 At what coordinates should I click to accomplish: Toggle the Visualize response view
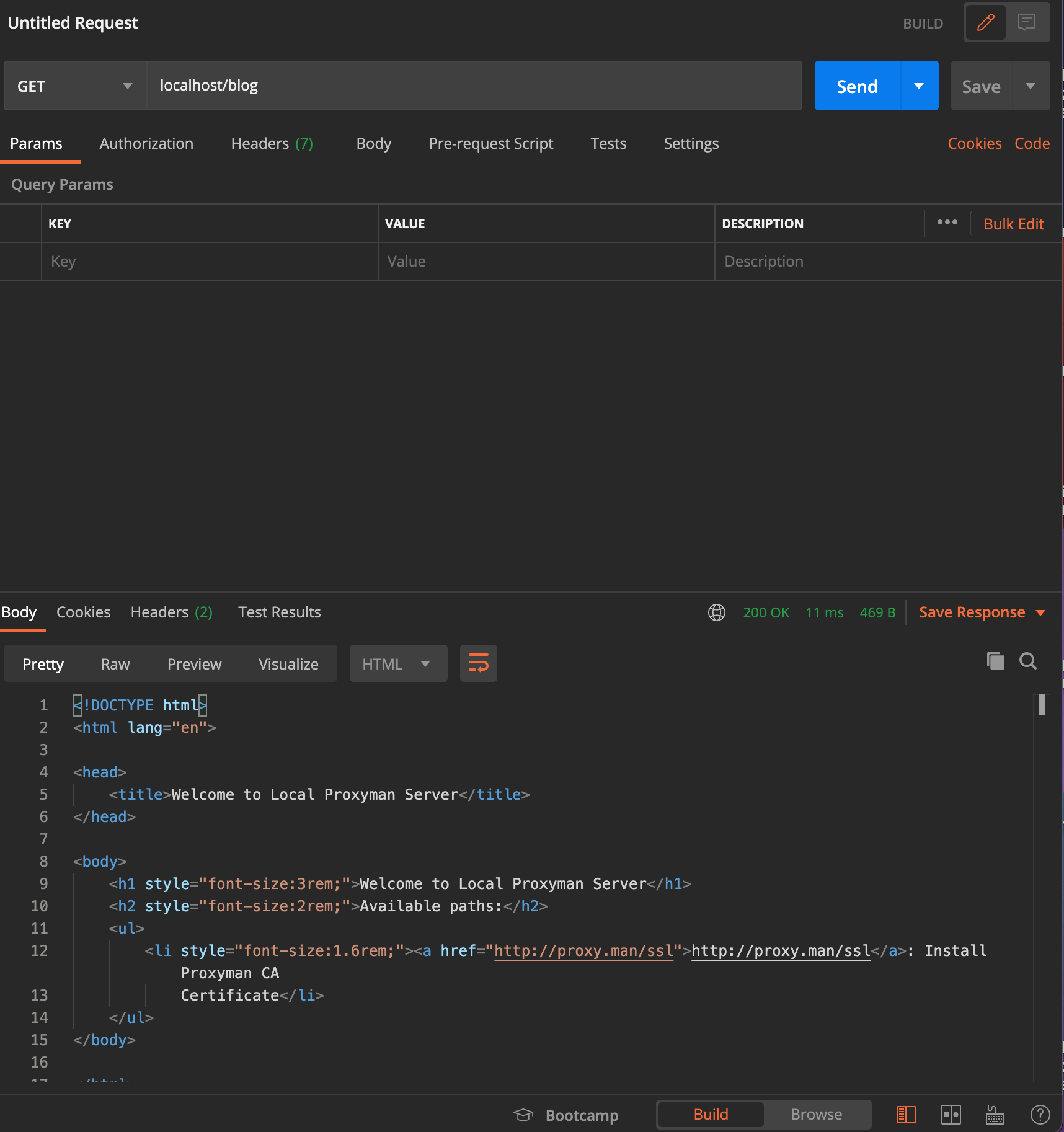pos(288,663)
